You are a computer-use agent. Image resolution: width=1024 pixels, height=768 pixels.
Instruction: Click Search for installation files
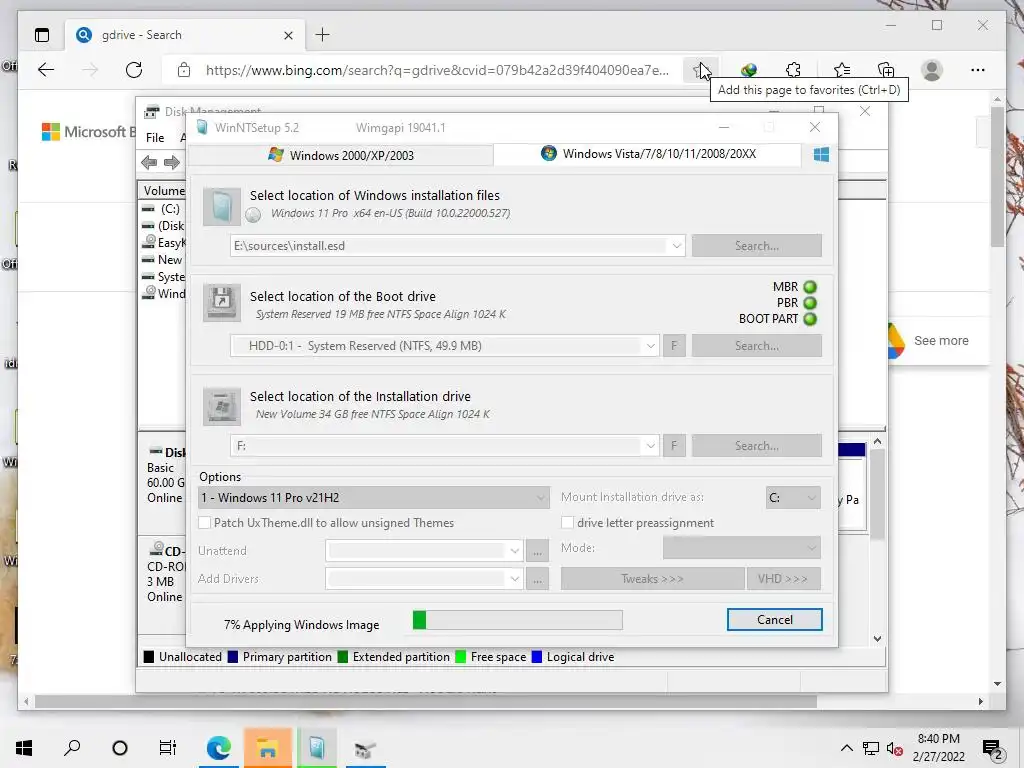click(756, 246)
